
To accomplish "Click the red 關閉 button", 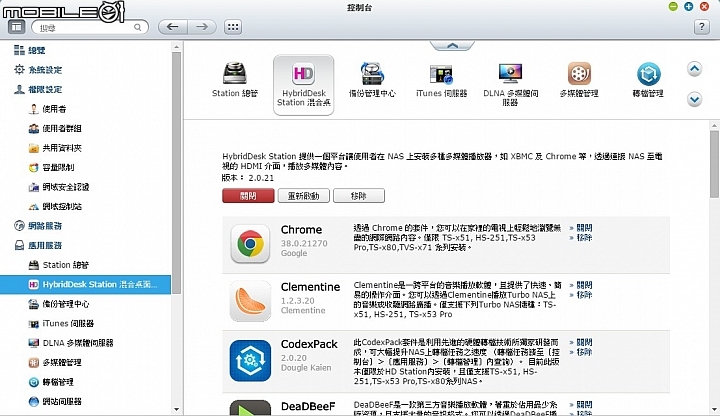I will 248,196.
